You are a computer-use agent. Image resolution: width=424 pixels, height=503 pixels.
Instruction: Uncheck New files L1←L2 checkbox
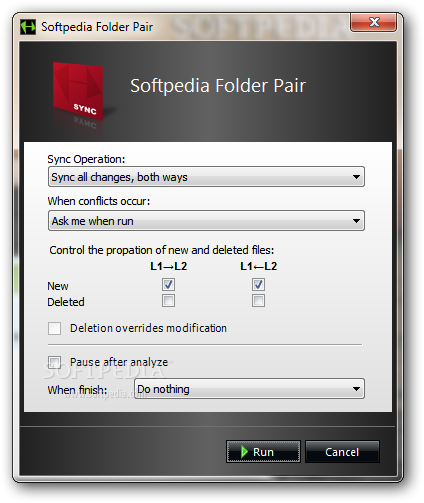pyautogui.click(x=258, y=285)
